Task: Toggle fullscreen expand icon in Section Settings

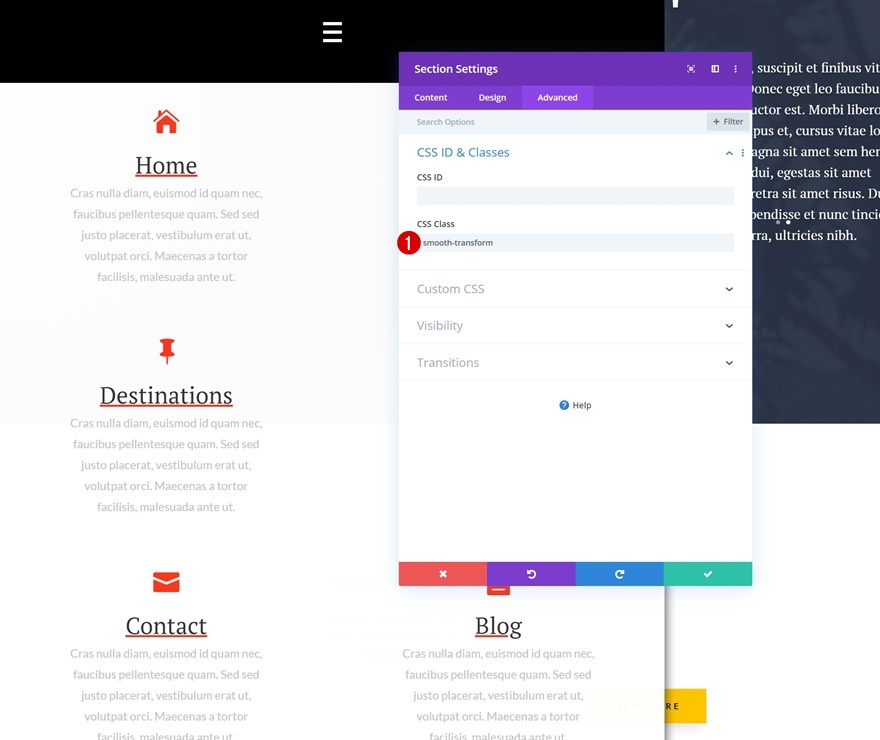Action: (691, 69)
